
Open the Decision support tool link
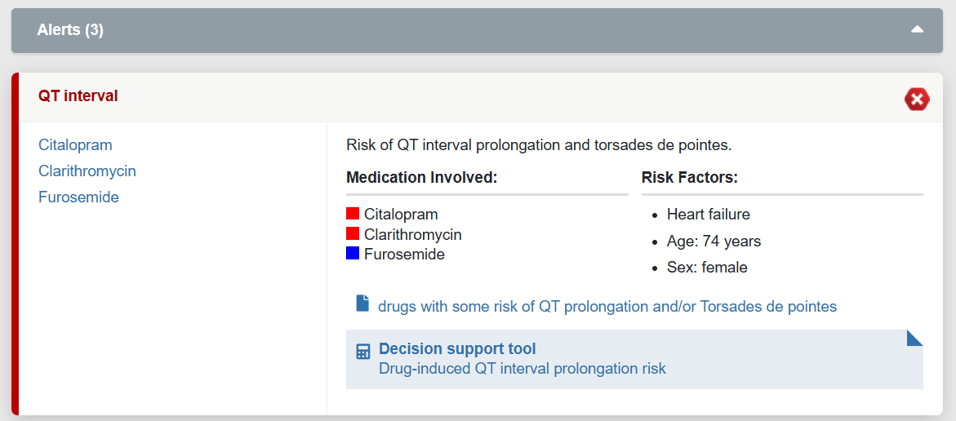[457, 349]
